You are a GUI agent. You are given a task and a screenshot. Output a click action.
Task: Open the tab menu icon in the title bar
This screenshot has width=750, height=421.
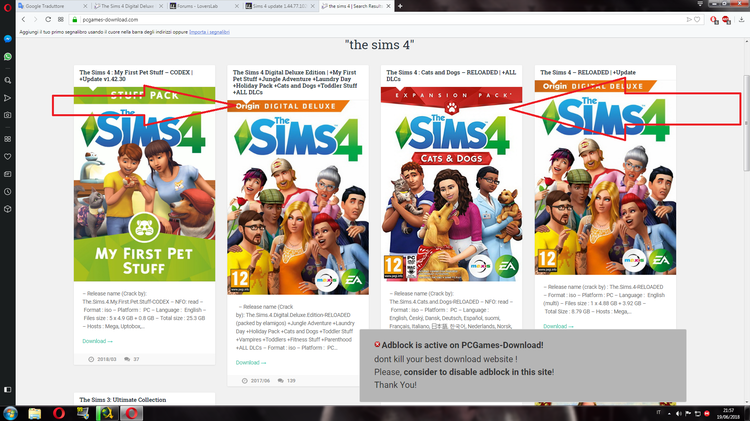click(700, 4)
